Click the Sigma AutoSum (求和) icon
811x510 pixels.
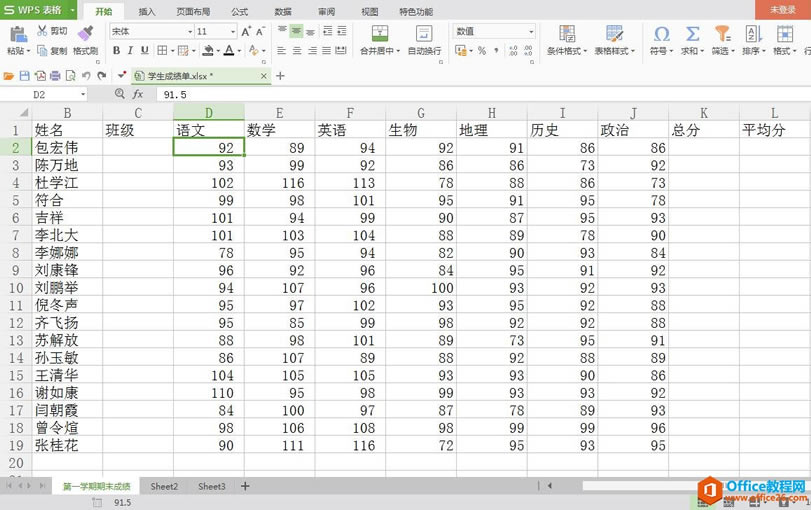[x=692, y=34]
